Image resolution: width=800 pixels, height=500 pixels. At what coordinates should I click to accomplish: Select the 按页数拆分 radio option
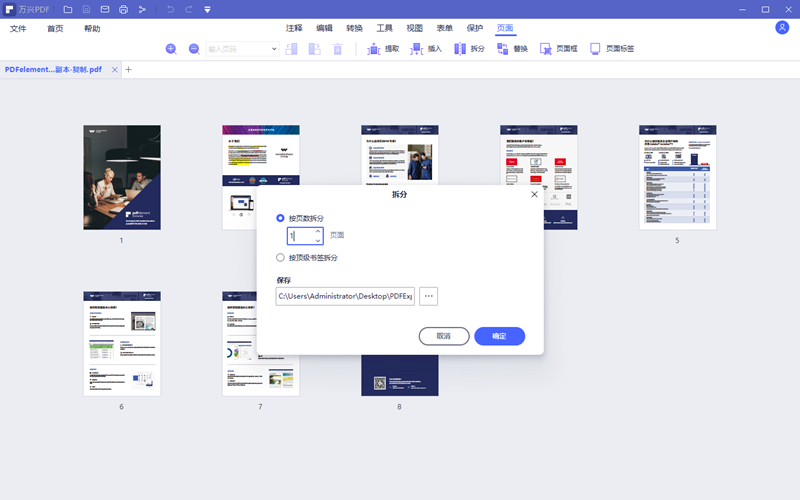click(281, 218)
